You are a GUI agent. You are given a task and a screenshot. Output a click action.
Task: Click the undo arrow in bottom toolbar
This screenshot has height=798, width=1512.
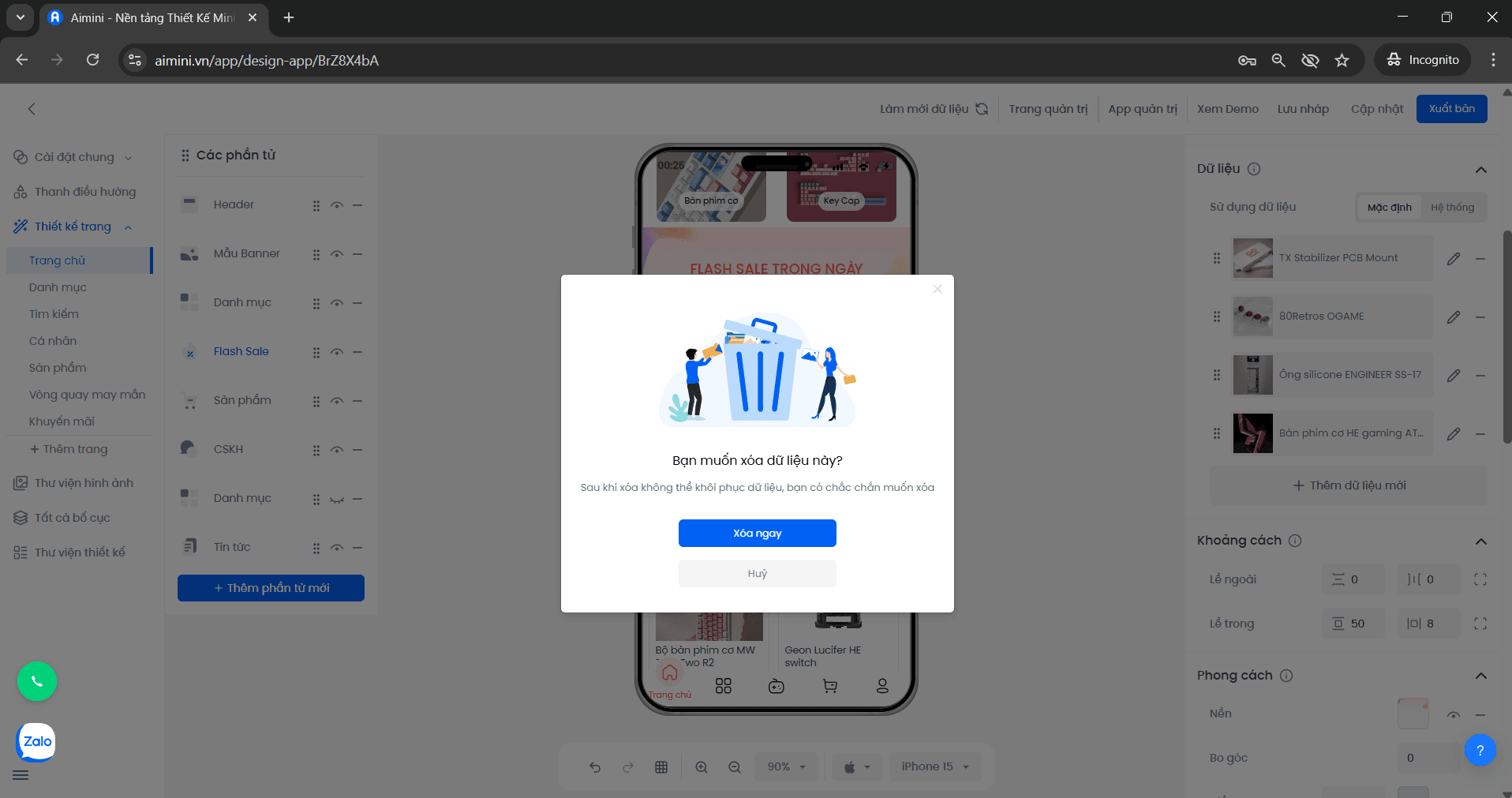click(595, 766)
